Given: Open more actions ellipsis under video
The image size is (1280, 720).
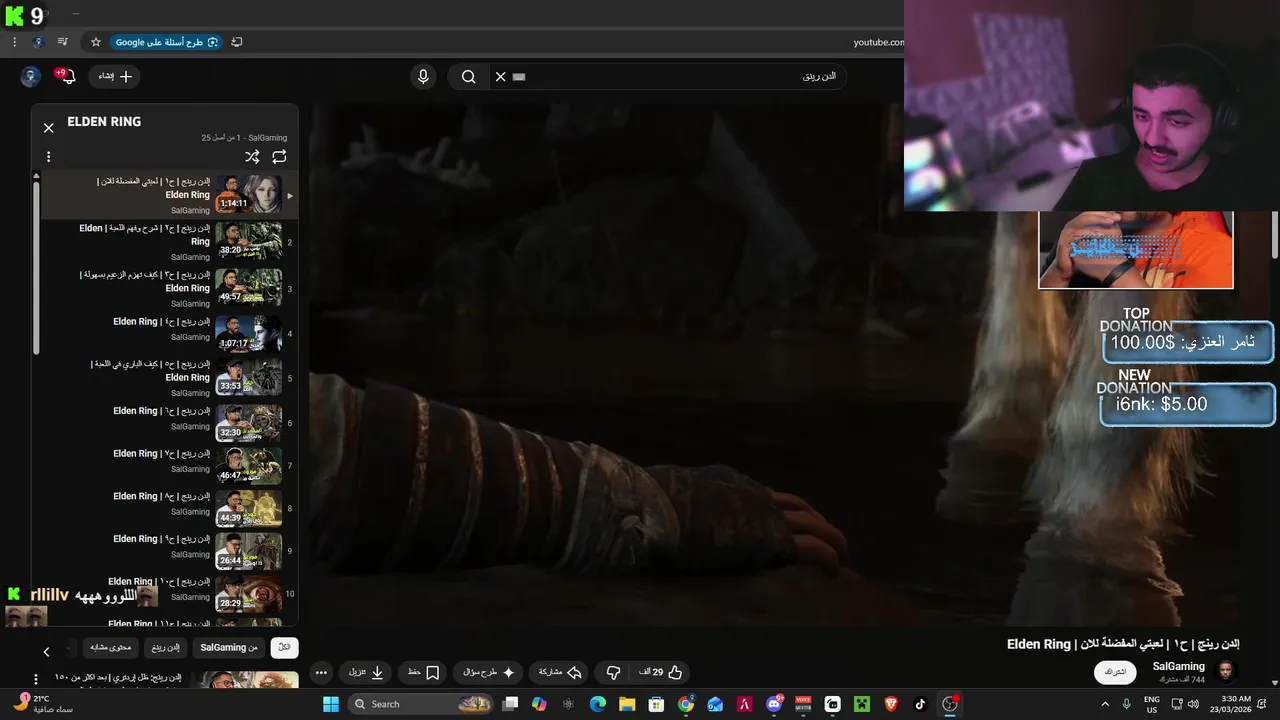Looking at the screenshot, I should tap(321, 673).
